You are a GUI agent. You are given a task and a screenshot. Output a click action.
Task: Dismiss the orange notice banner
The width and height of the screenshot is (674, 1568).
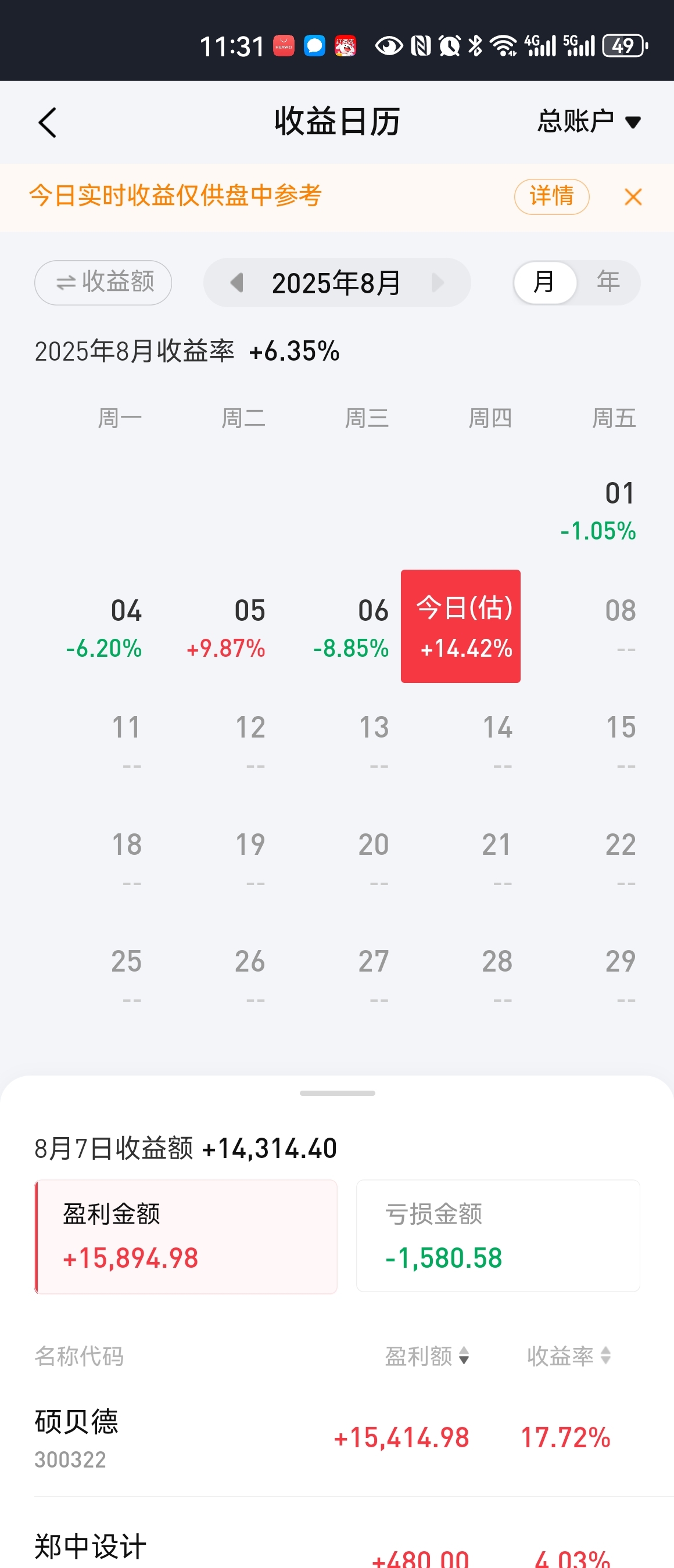(x=633, y=197)
